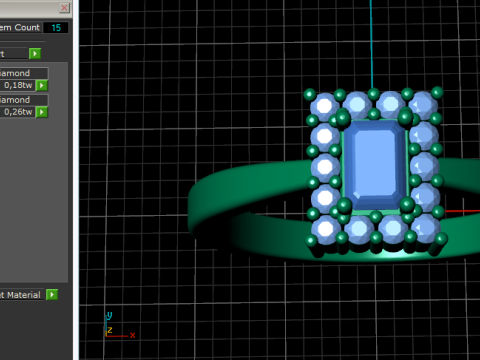
Task: Select the 0,26tw weight value
Action: click(17, 112)
